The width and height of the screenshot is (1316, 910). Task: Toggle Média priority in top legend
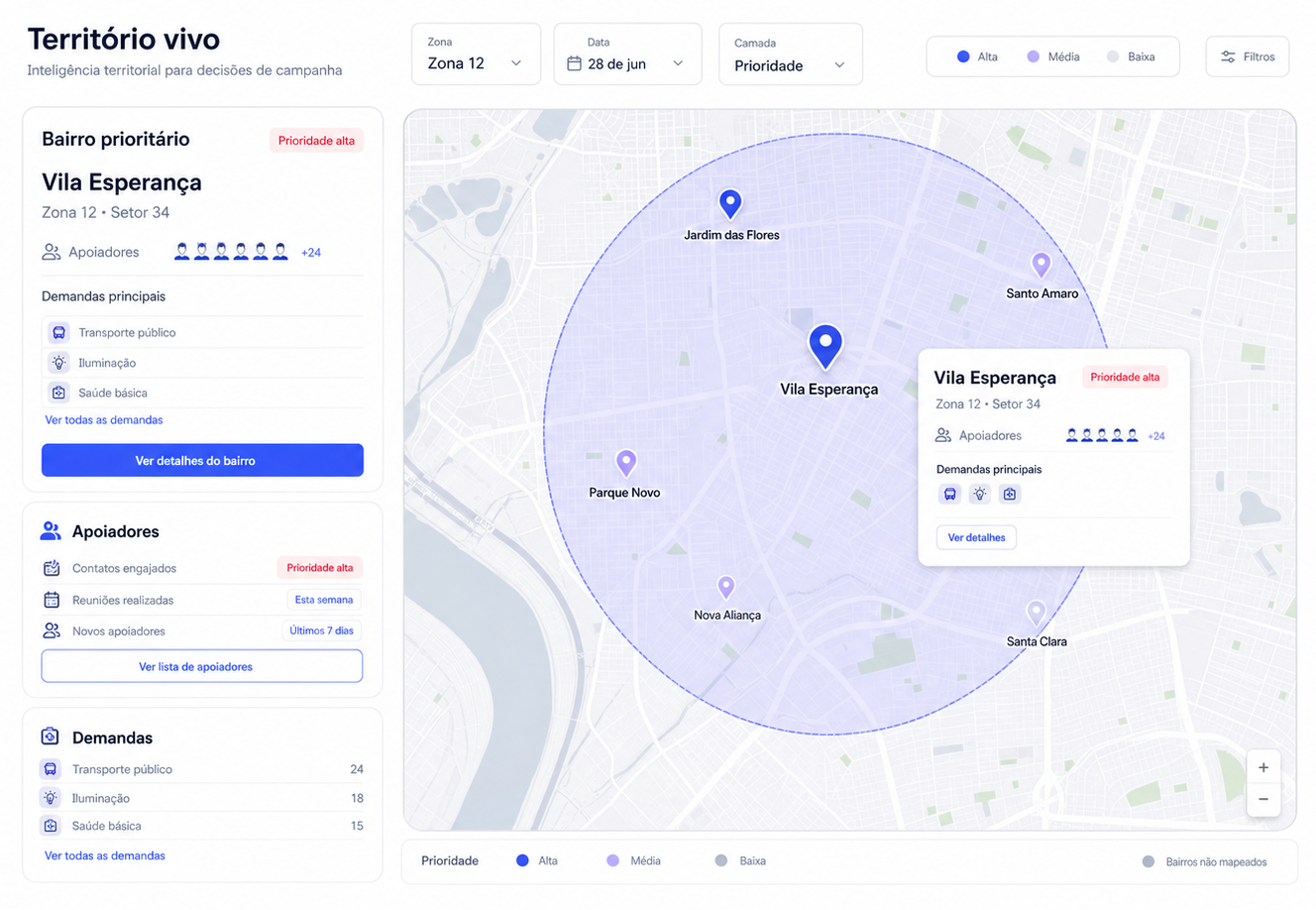click(1053, 57)
